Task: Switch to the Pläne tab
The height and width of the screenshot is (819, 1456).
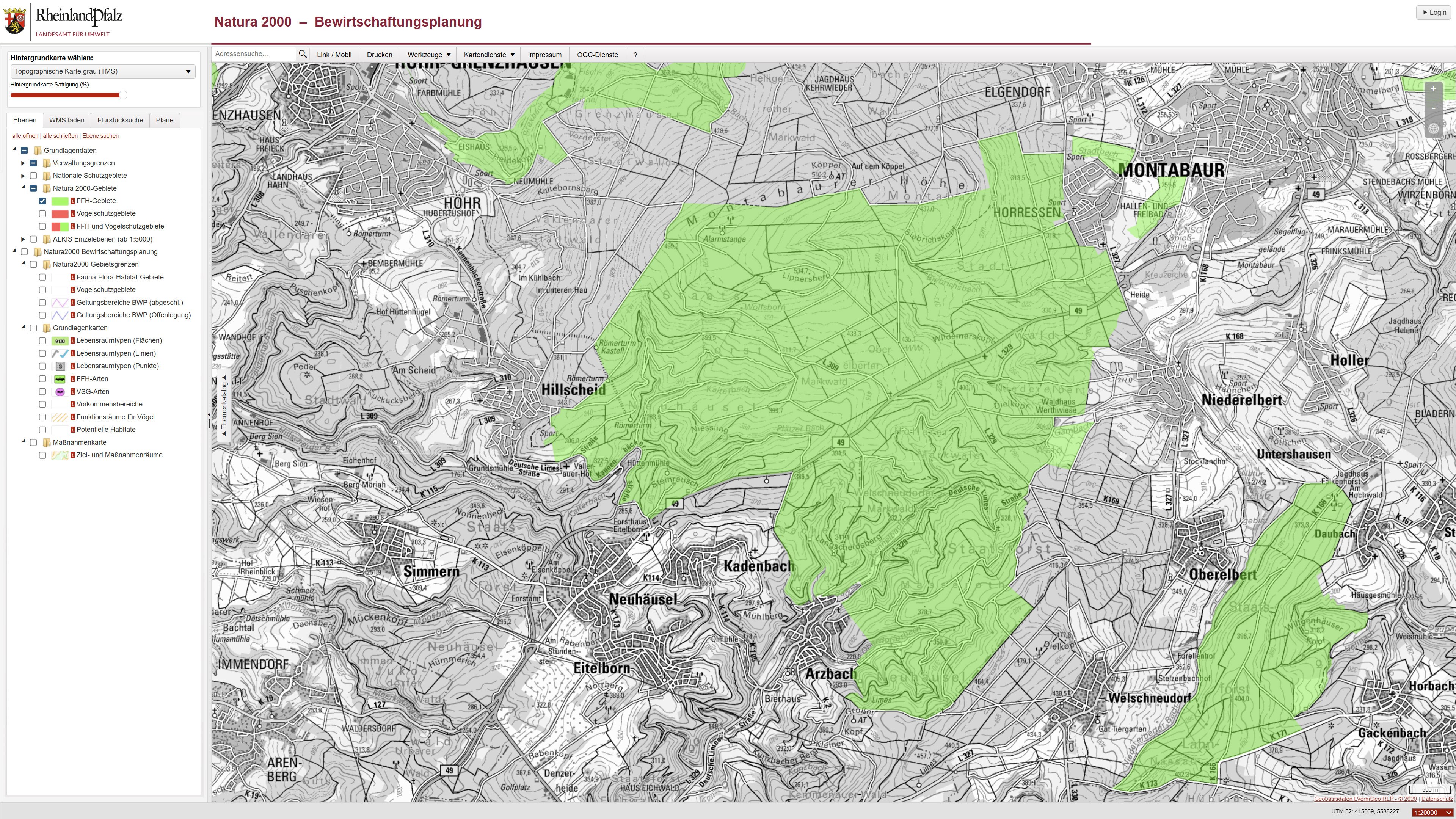Action: 165,121
